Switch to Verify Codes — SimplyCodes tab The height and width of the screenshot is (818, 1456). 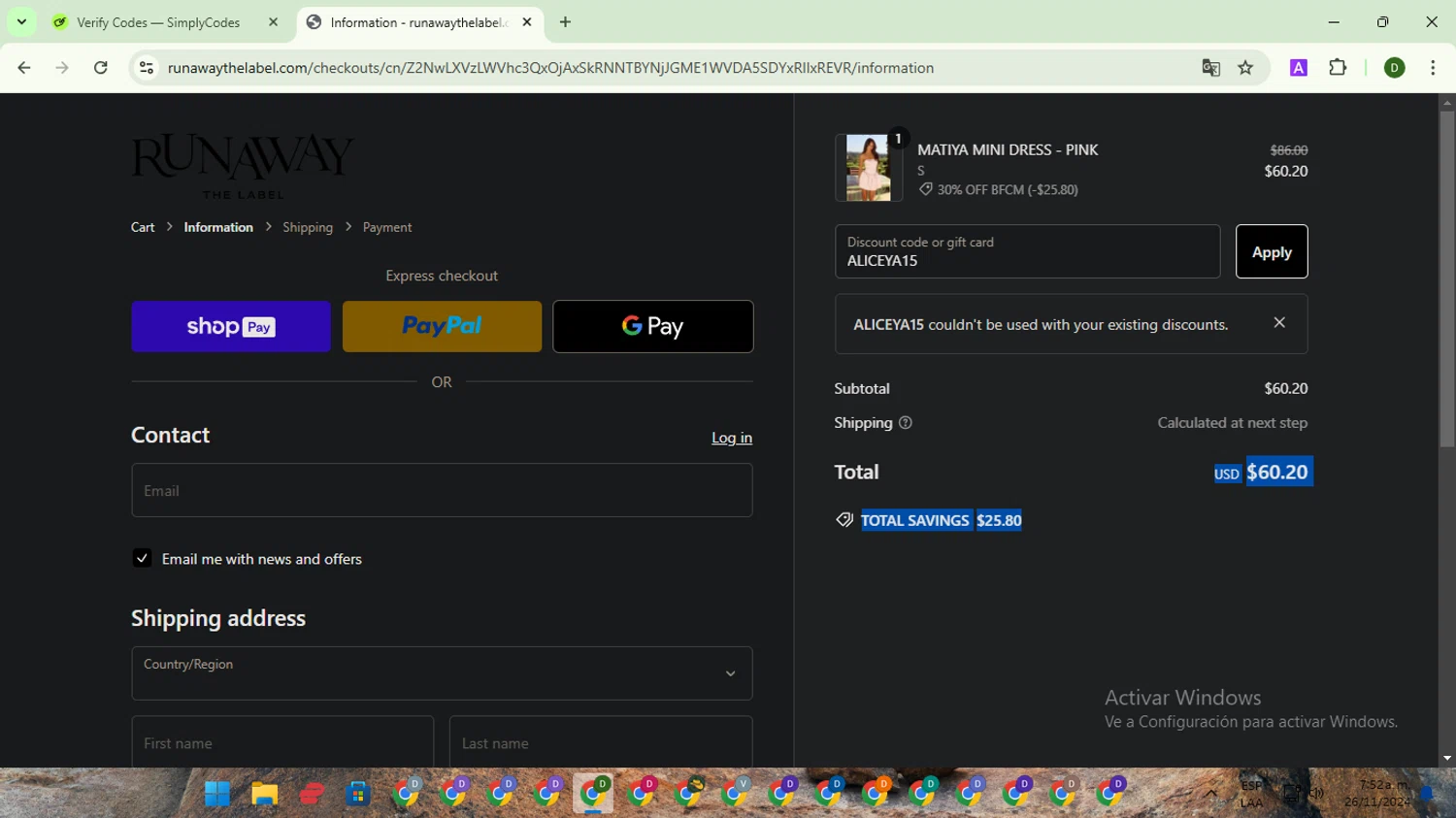[160, 21]
